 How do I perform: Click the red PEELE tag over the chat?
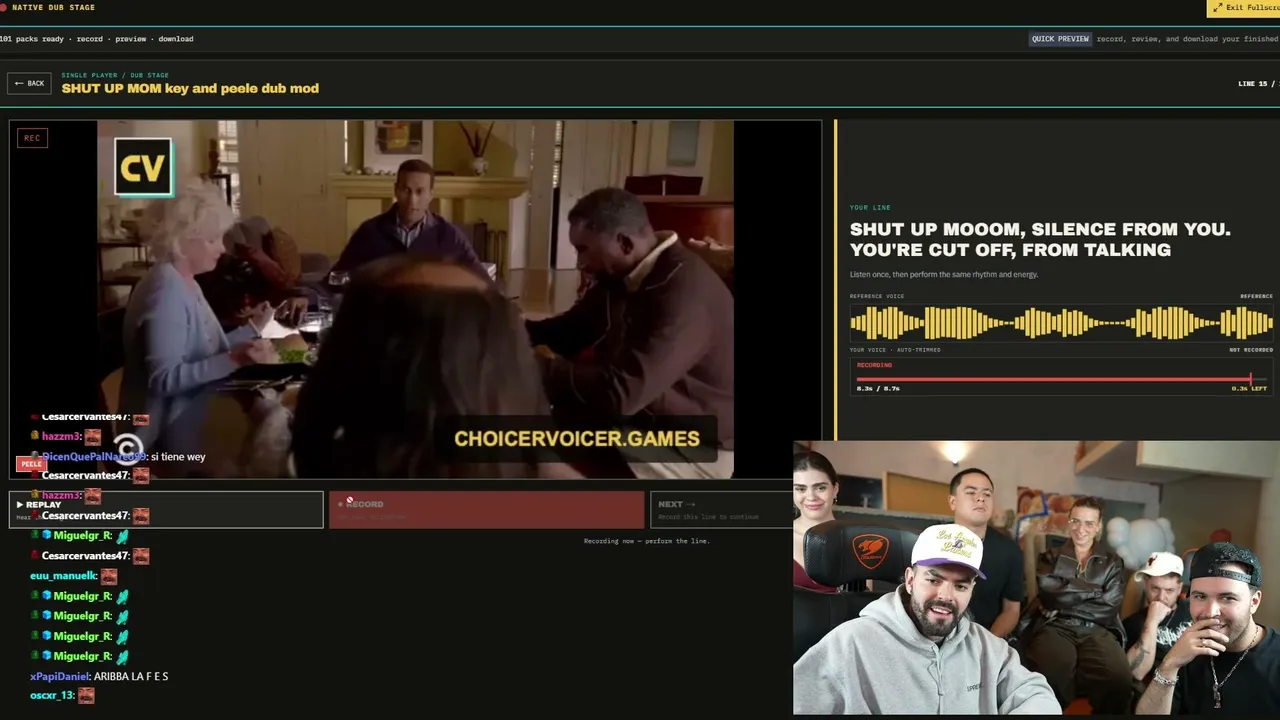click(32, 464)
